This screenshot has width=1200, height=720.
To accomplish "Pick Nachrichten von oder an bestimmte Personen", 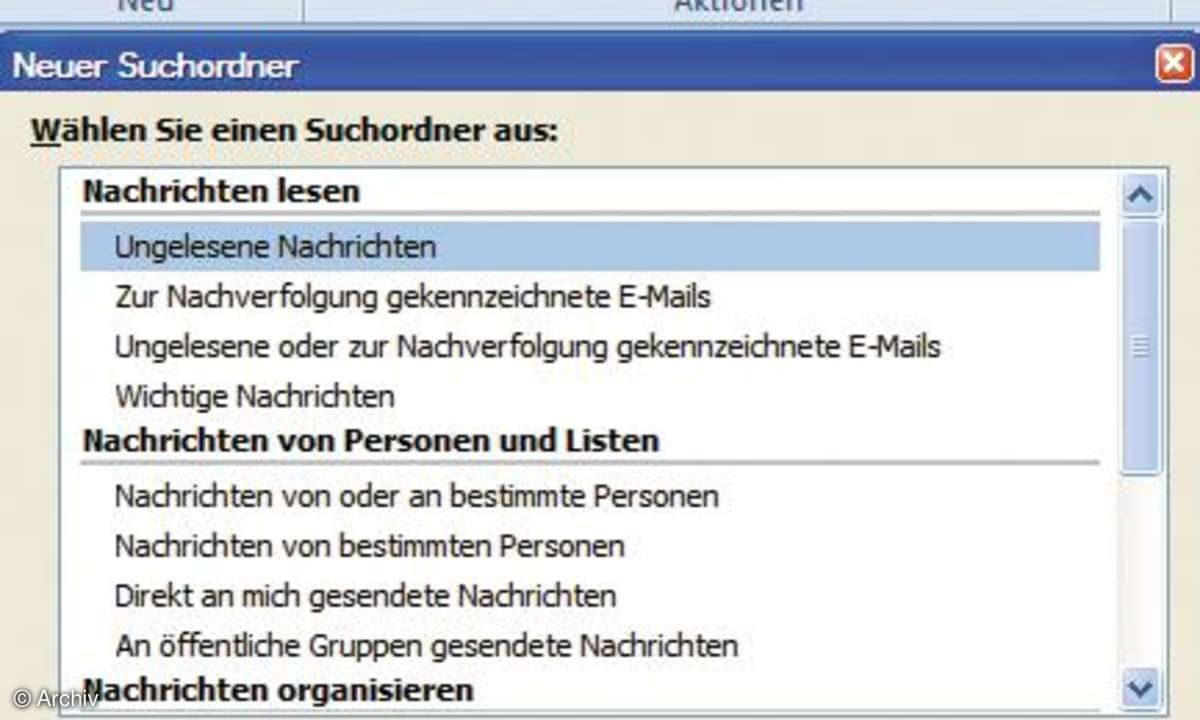I will click(416, 496).
